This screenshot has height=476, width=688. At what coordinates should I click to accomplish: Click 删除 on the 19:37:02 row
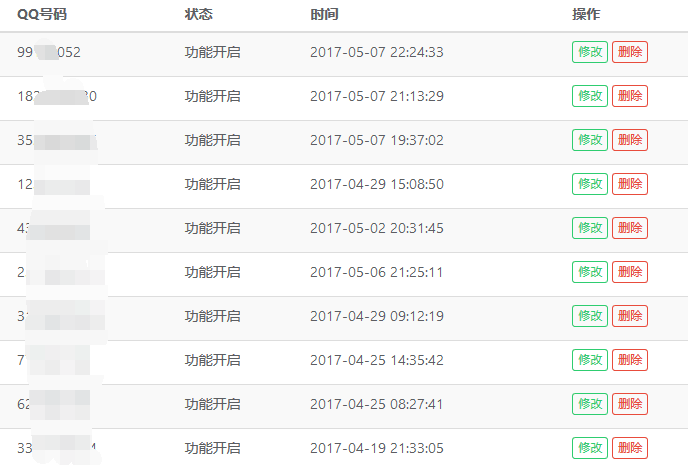pyautogui.click(x=630, y=140)
